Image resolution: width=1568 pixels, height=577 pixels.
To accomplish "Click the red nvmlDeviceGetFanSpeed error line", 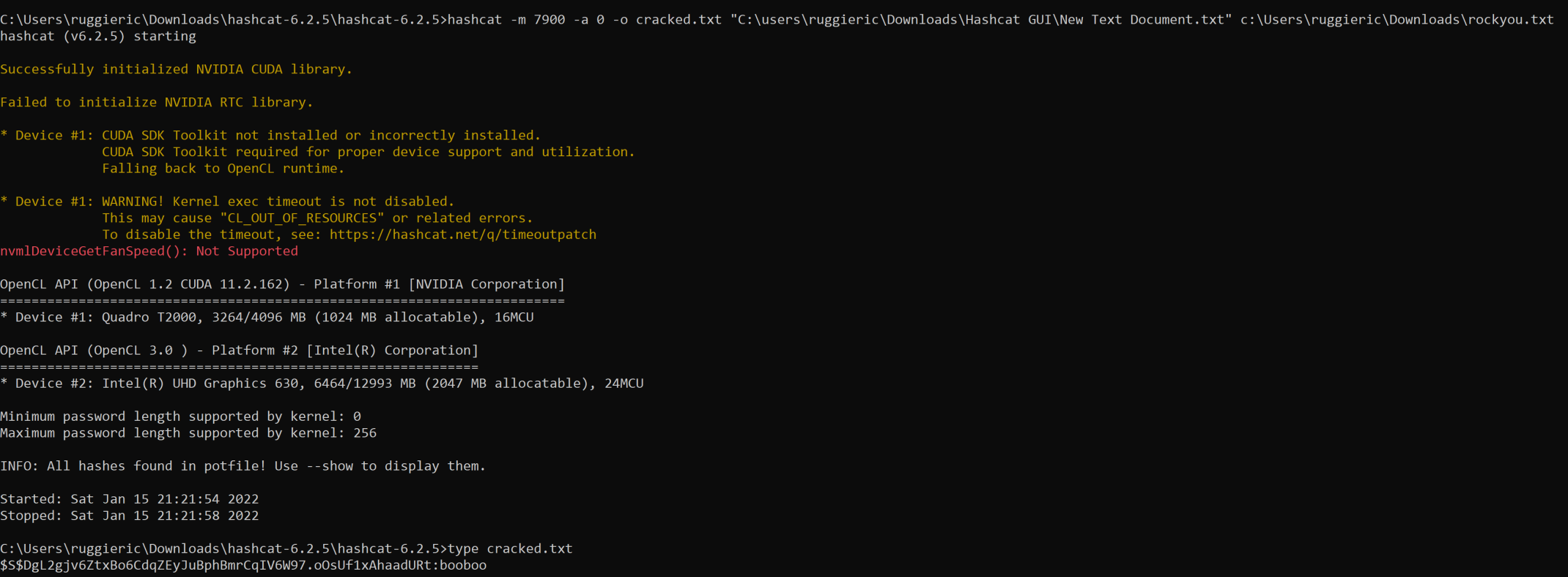I will [149, 251].
